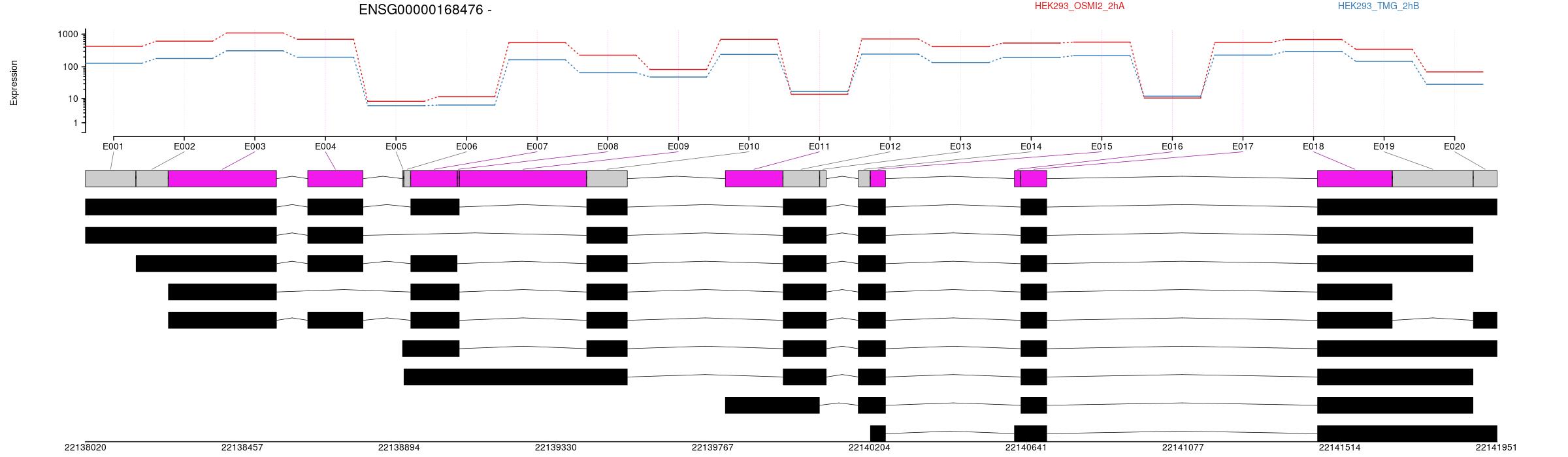Click the E017 exon label

tap(1243, 147)
